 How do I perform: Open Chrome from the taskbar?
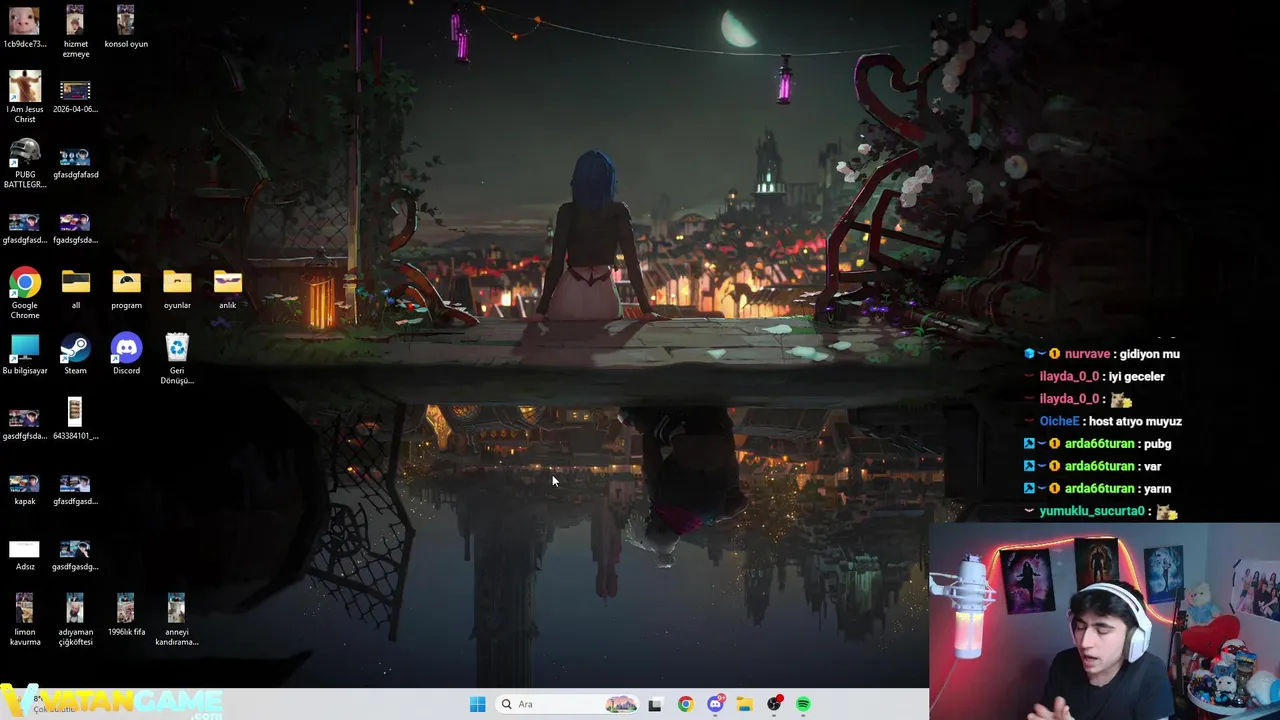[685, 704]
